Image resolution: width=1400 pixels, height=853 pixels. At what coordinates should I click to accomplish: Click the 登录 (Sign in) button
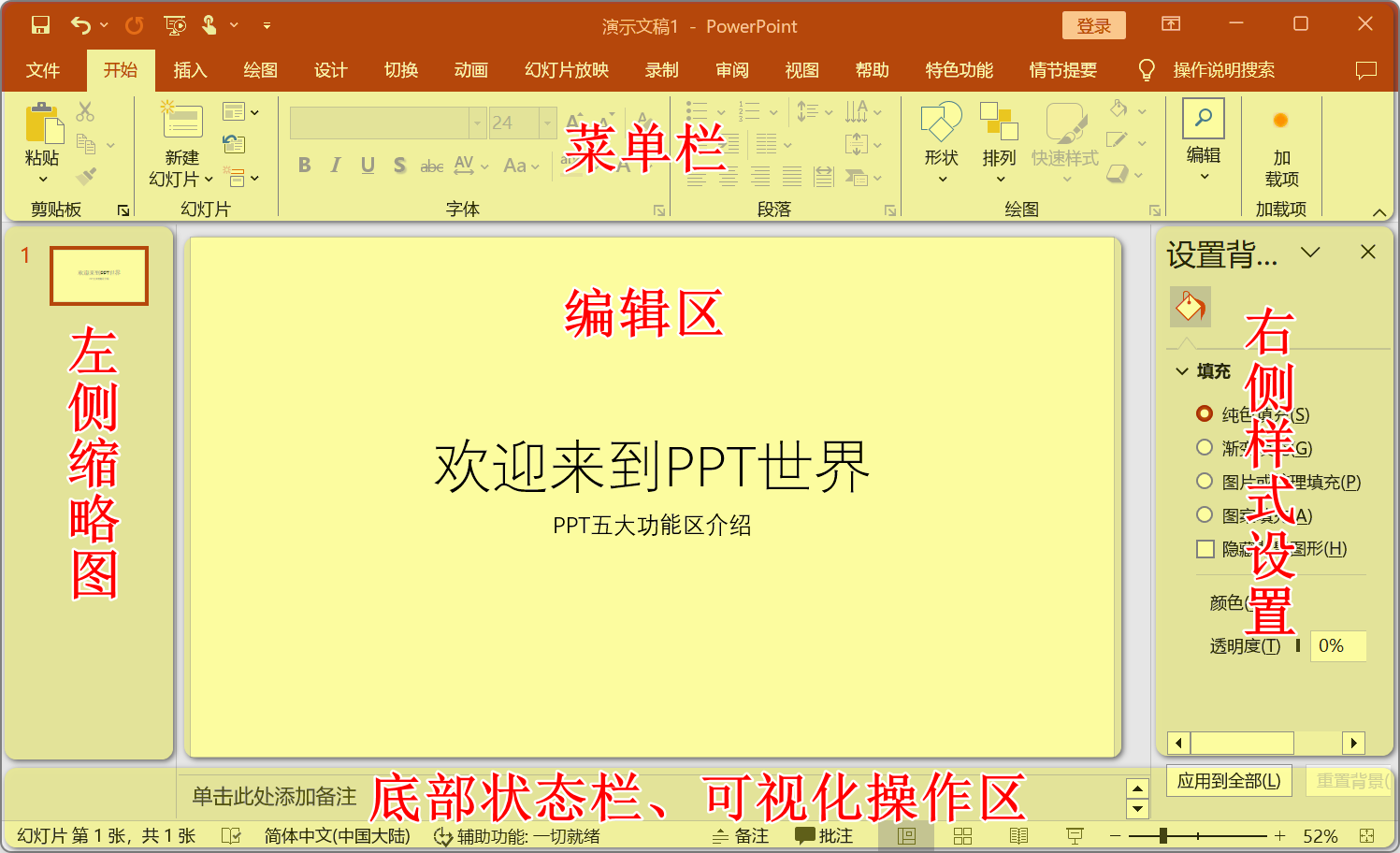[x=1094, y=25]
